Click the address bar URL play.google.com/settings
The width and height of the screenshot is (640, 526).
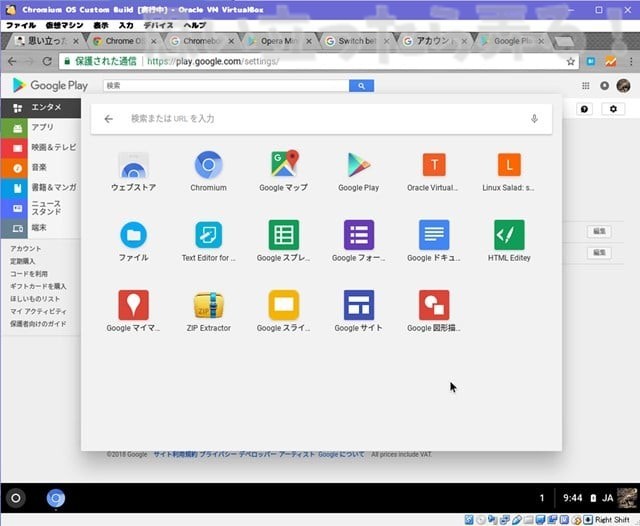point(213,62)
